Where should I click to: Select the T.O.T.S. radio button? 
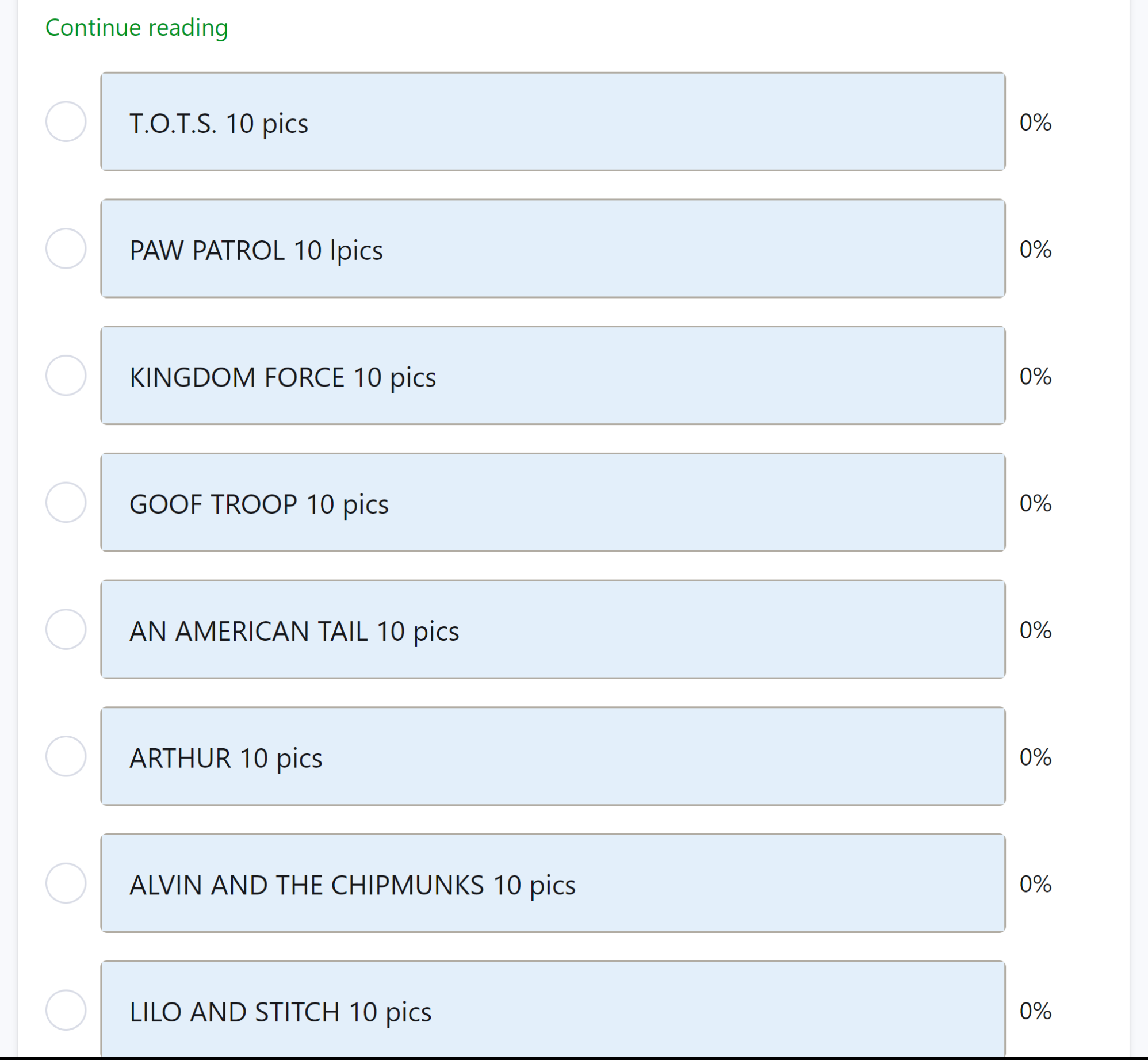click(x=66, y=121)
